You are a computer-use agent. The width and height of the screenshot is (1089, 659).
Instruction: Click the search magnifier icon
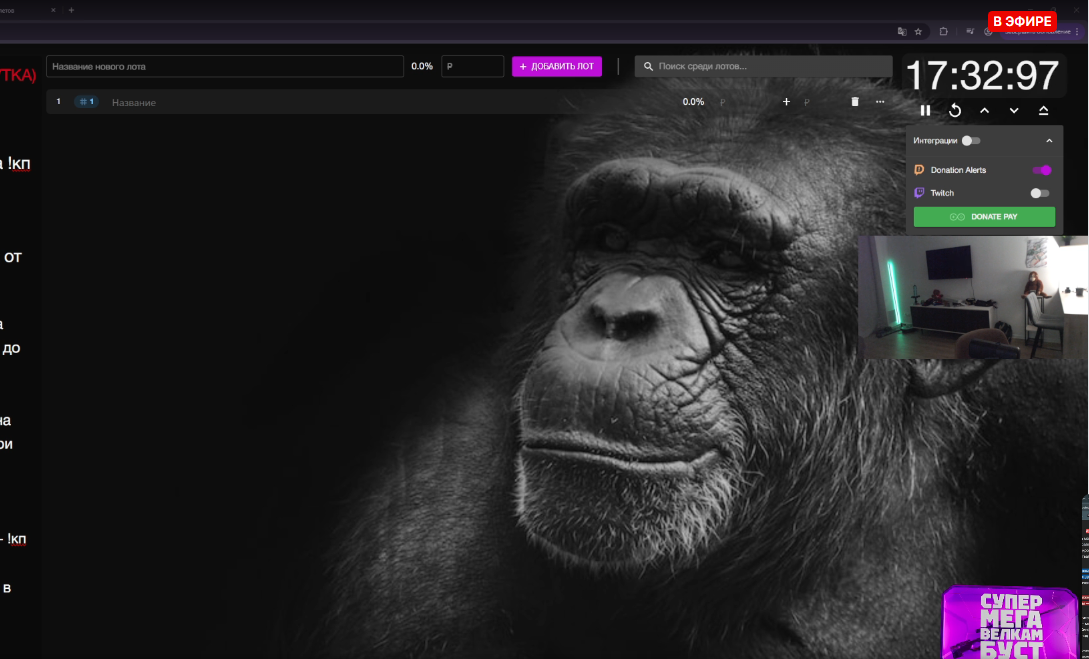[x=648, y=67]
